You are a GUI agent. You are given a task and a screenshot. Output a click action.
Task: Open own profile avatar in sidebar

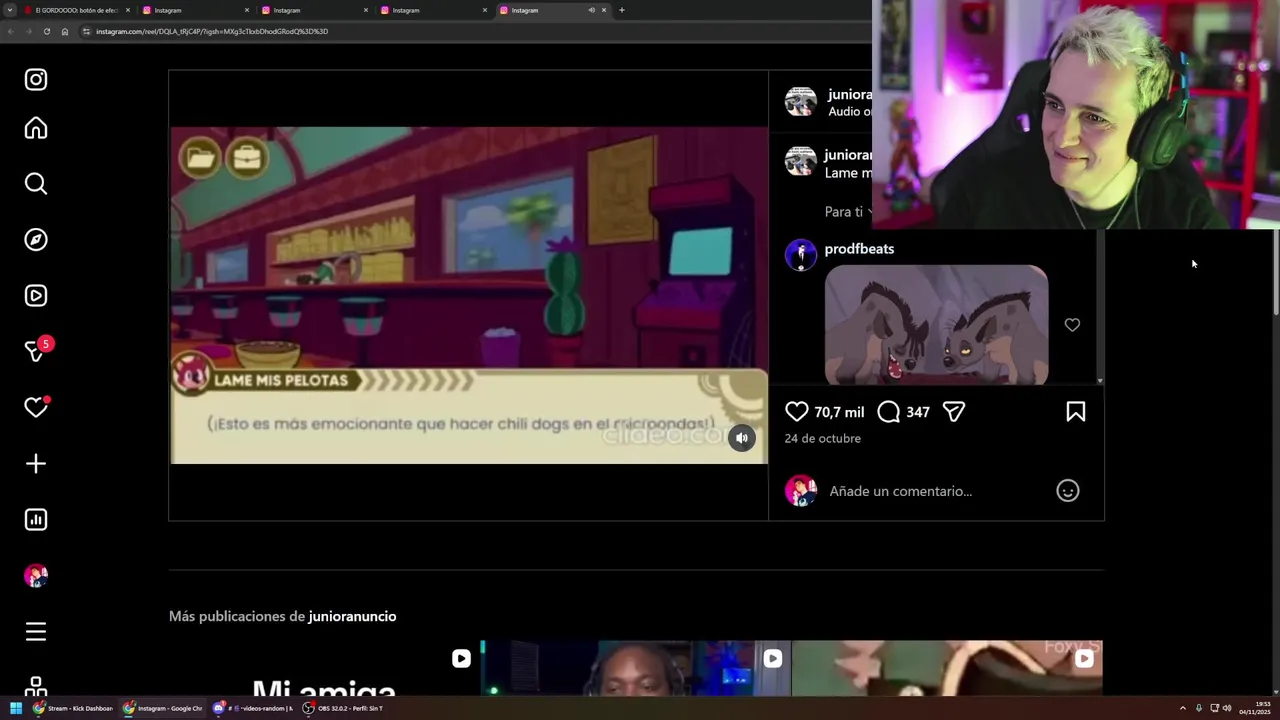click(x=36, y=576)
